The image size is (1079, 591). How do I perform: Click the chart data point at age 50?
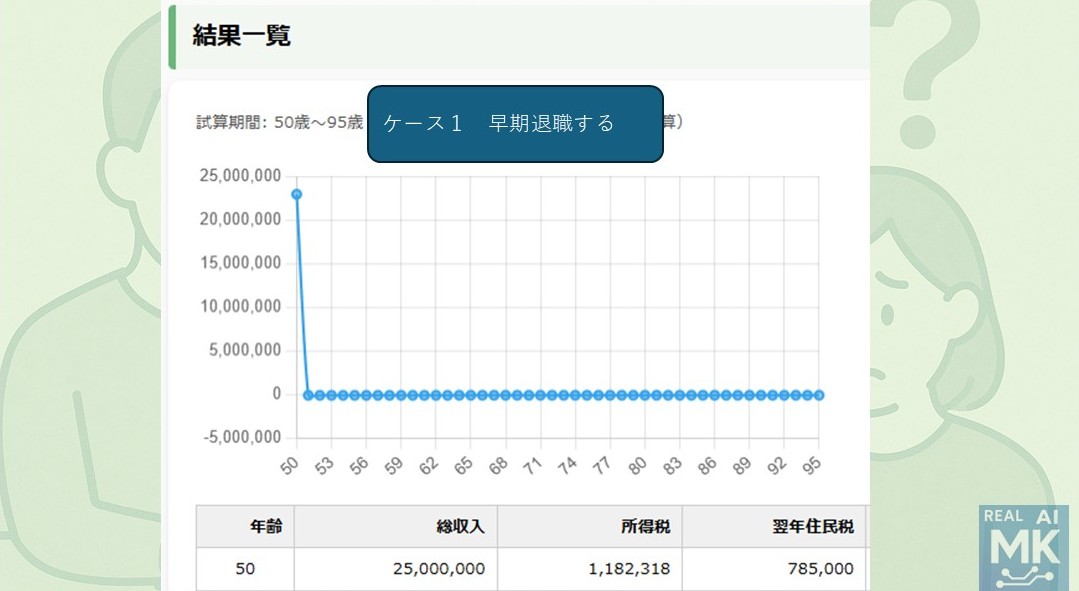pyautogui.click(x=297, y=194)
